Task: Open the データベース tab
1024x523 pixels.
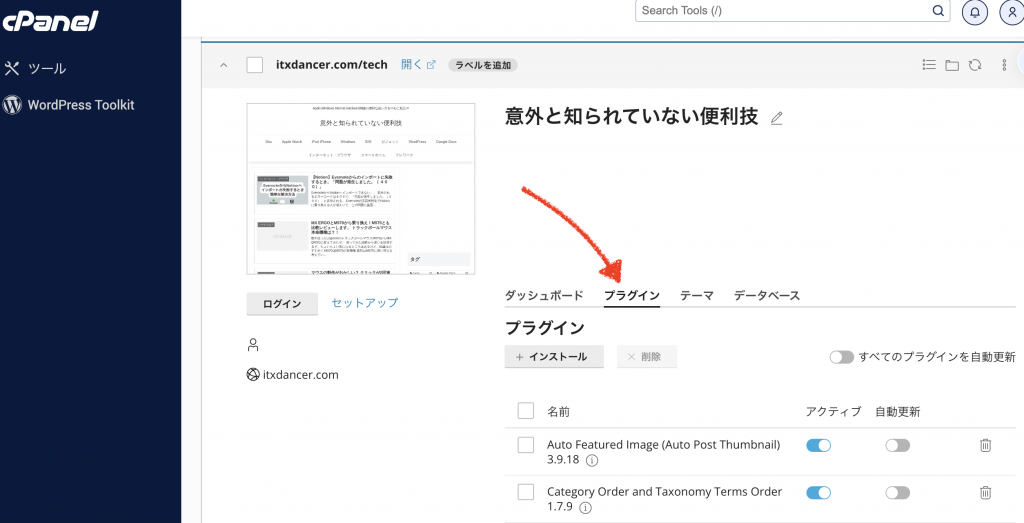Action: click(766, 295)
